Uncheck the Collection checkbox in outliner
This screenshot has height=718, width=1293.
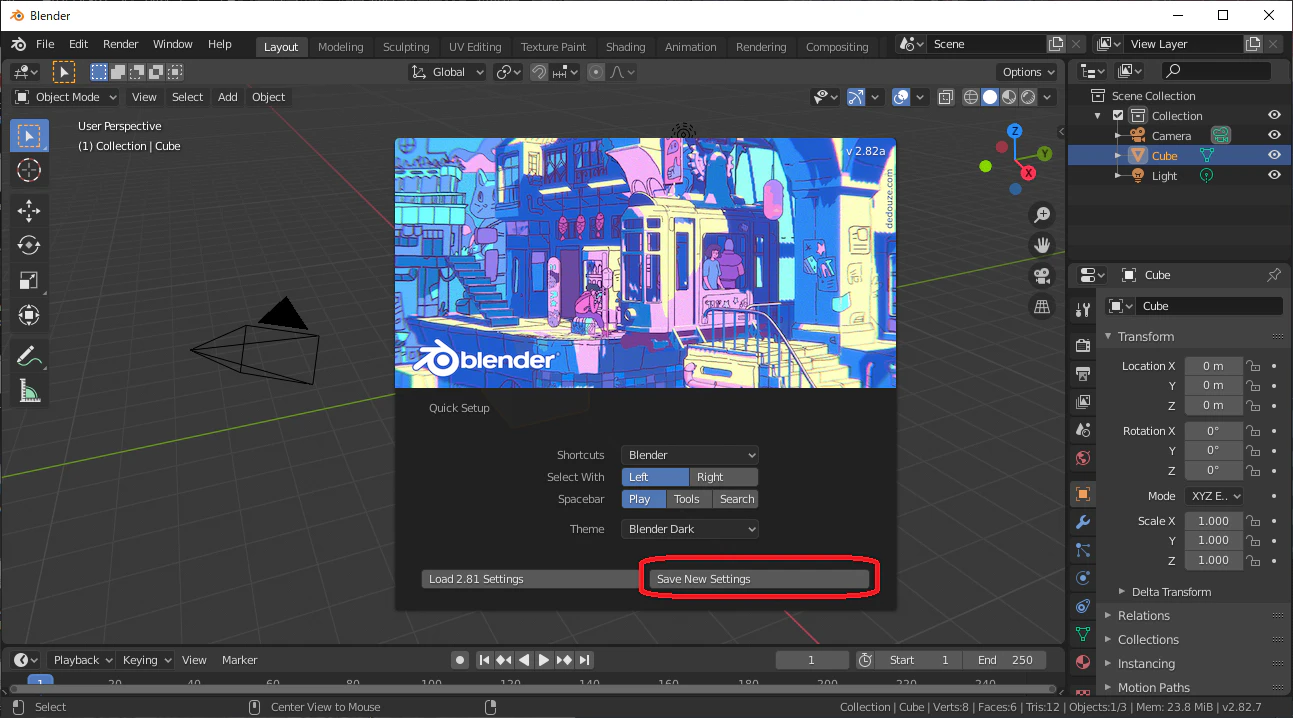click(x=1118, y=116)
